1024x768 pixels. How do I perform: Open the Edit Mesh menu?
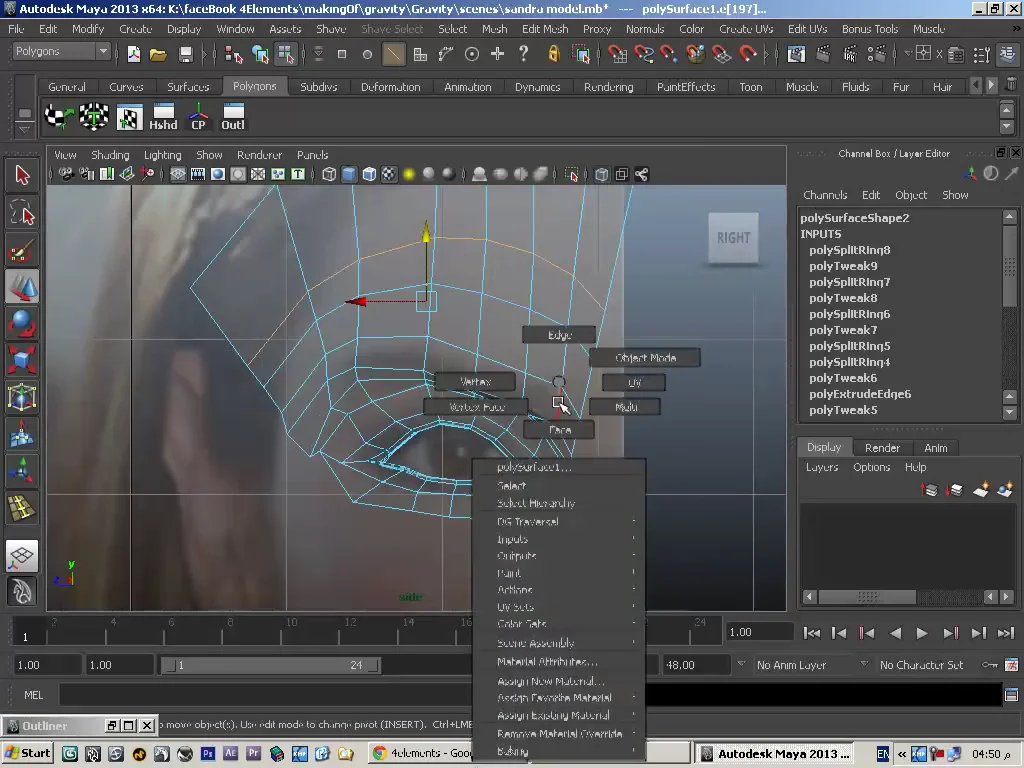click(545, 29)
